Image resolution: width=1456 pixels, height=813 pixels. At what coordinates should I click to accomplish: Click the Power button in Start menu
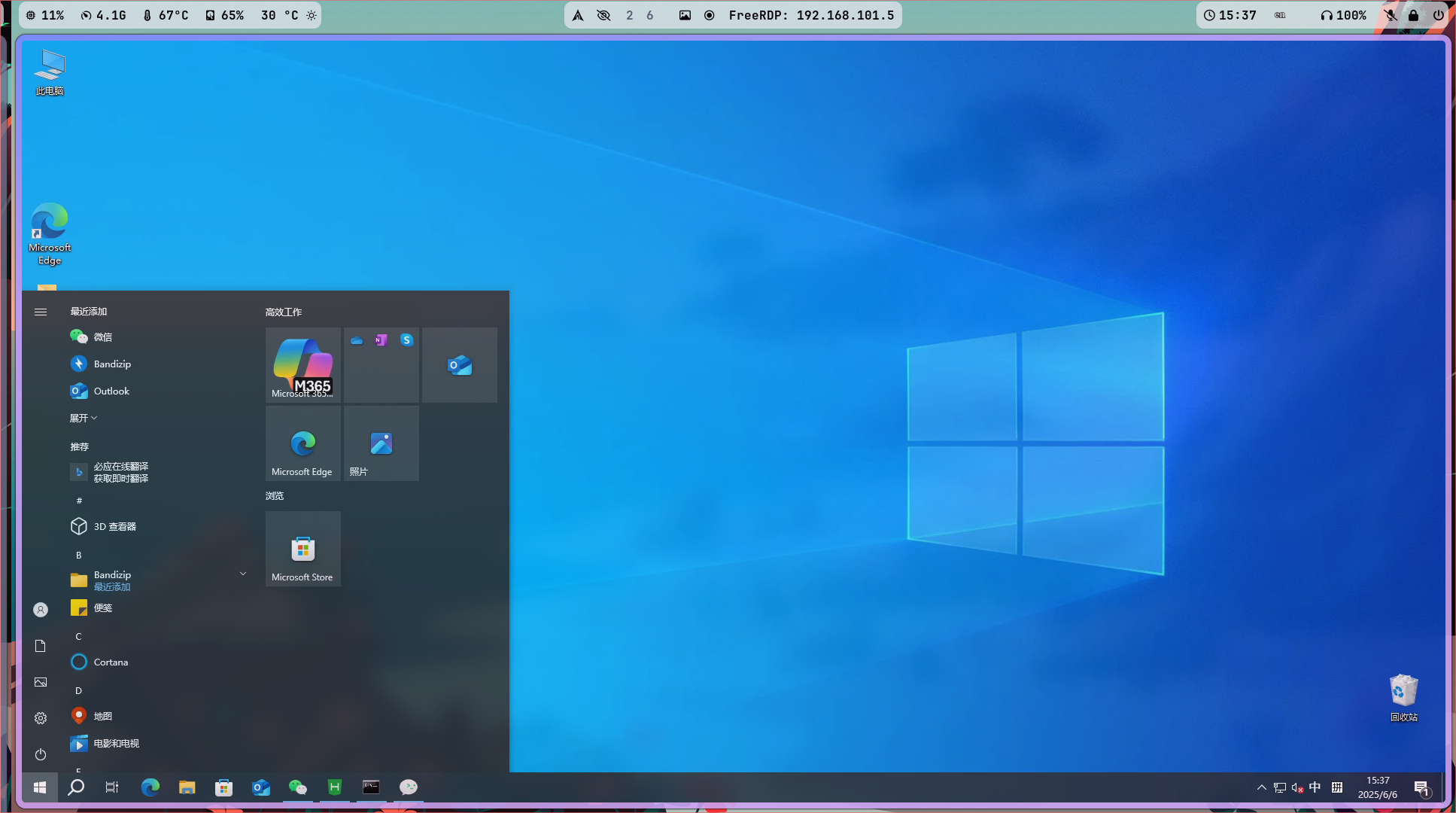click(x=41, y=754)
